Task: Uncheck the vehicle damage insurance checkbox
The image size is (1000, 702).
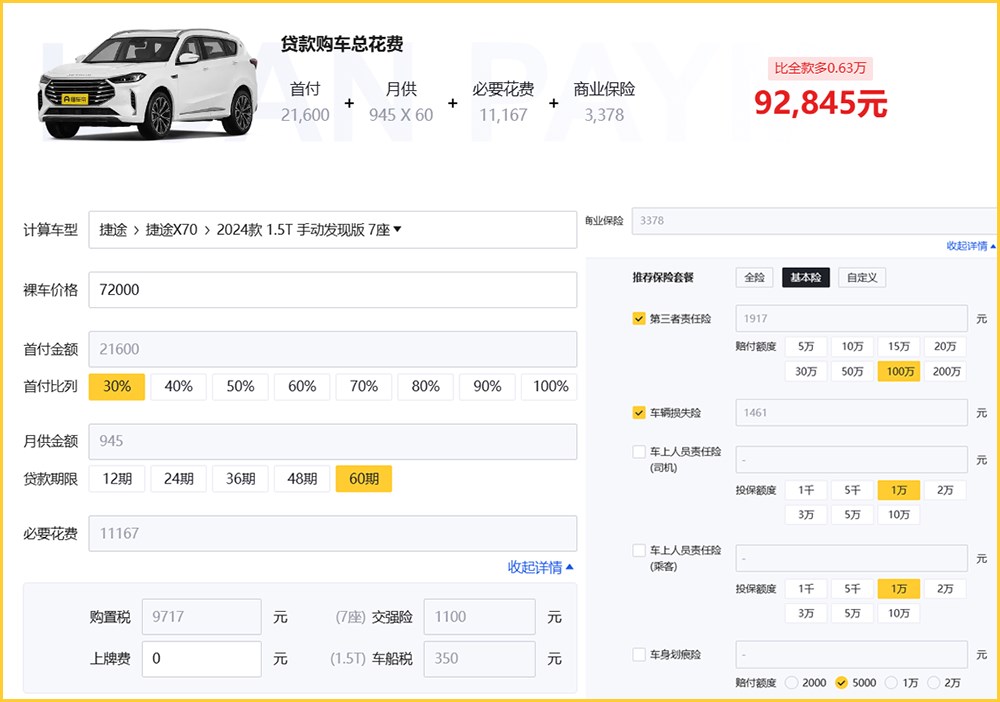Action: (639, 412)
